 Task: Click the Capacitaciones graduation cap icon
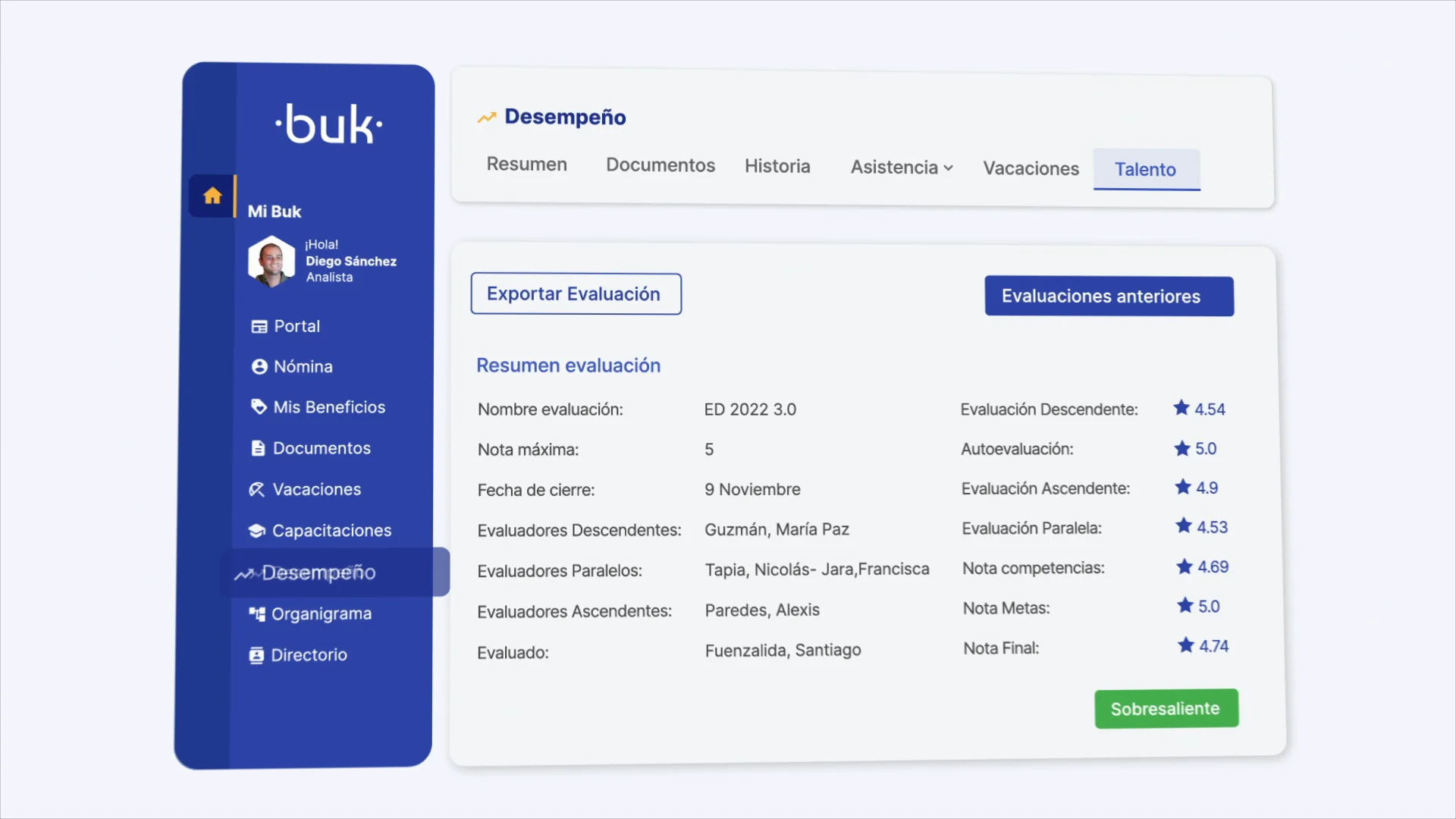click(x=257, y=531)
